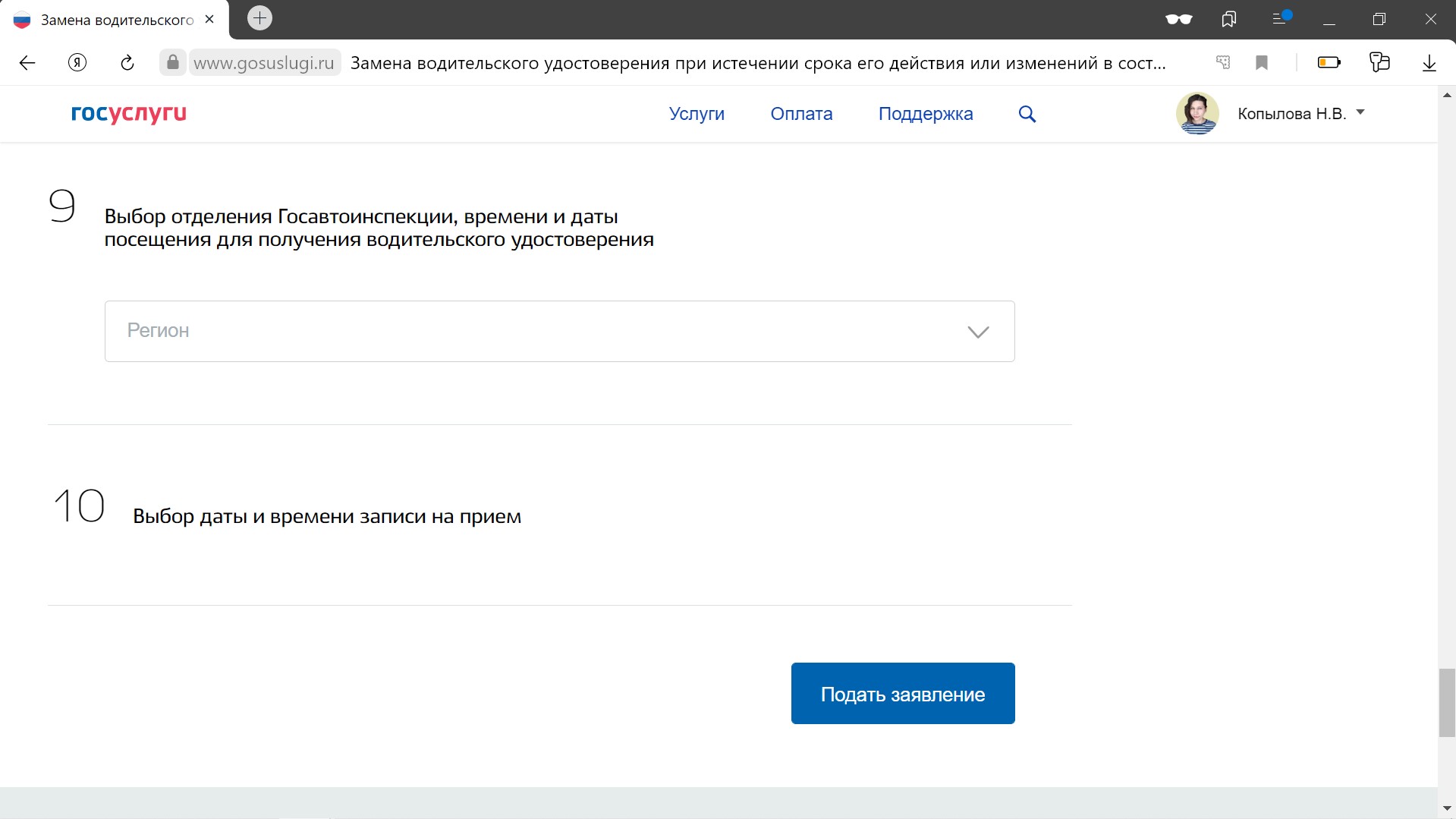This screenshot has width=1456, height=819.
Task: Open the password manager key icon
Action: (1223, 63)
